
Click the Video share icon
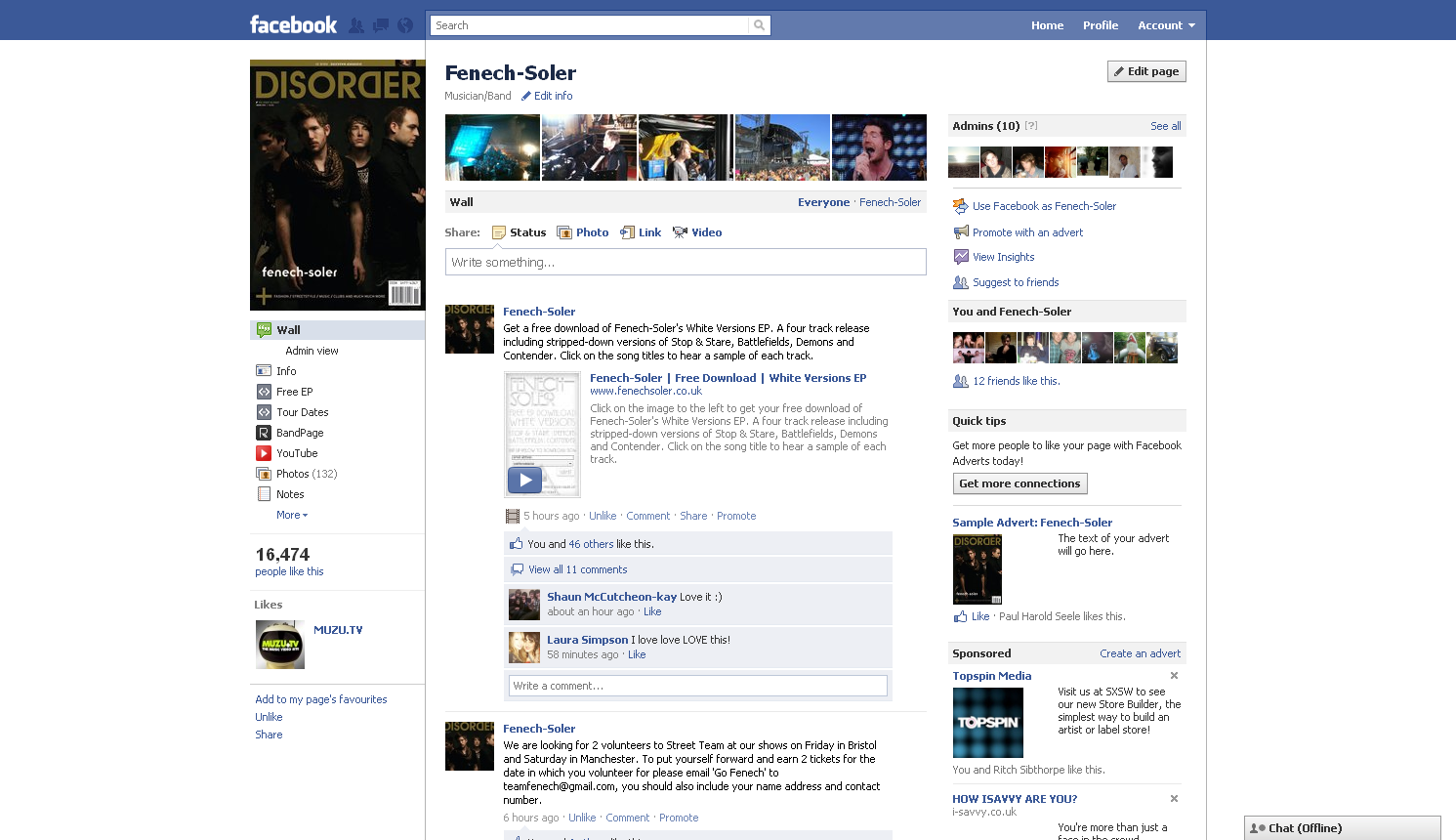pos(680,232)
